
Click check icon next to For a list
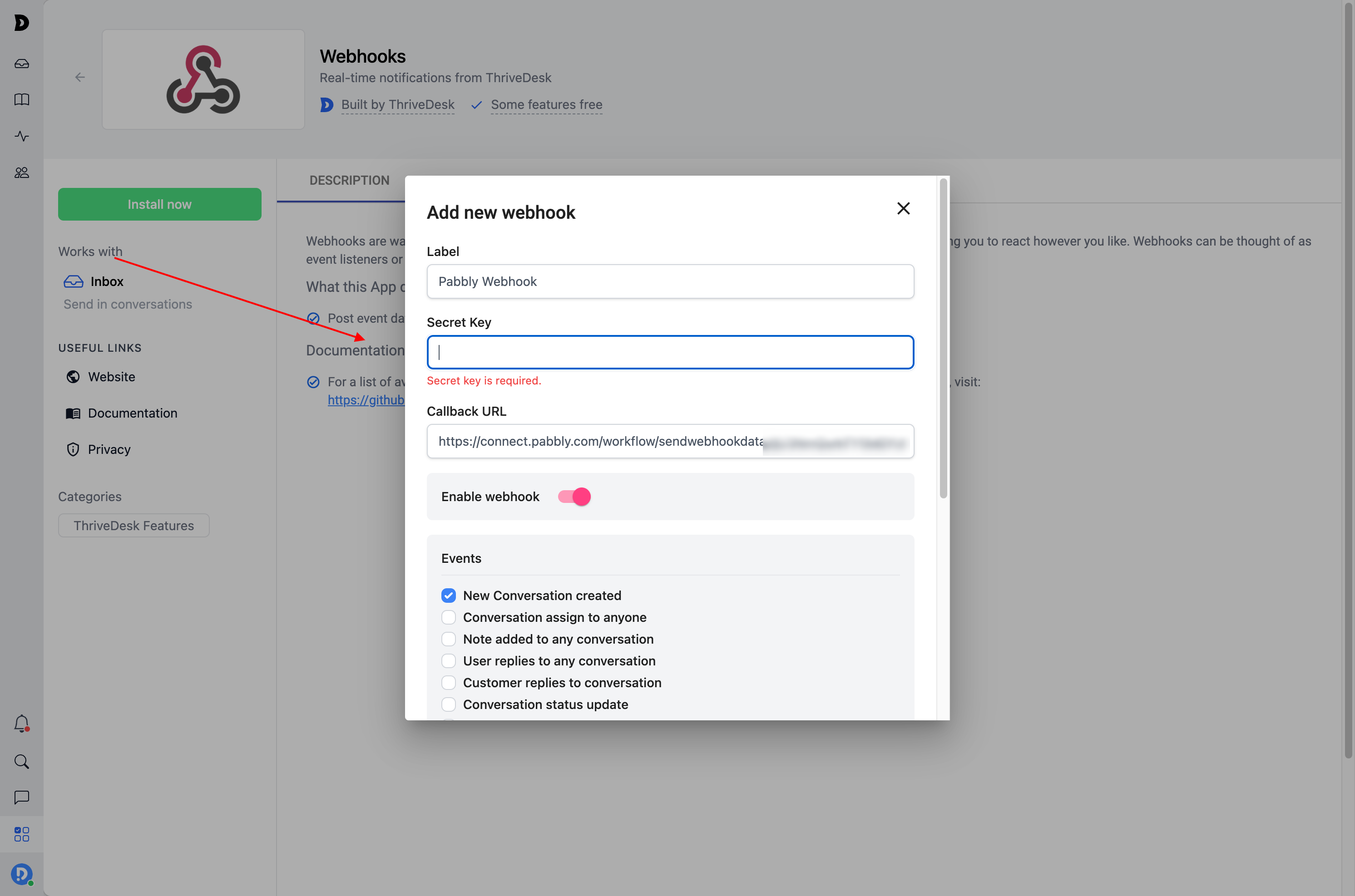(x=313, y=382)
